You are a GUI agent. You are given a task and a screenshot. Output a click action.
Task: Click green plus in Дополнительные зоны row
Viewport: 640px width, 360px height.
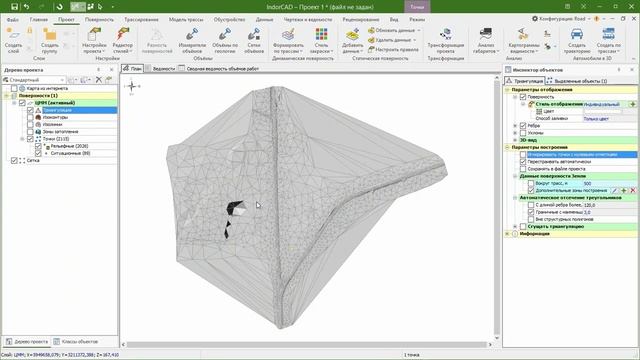624,191
